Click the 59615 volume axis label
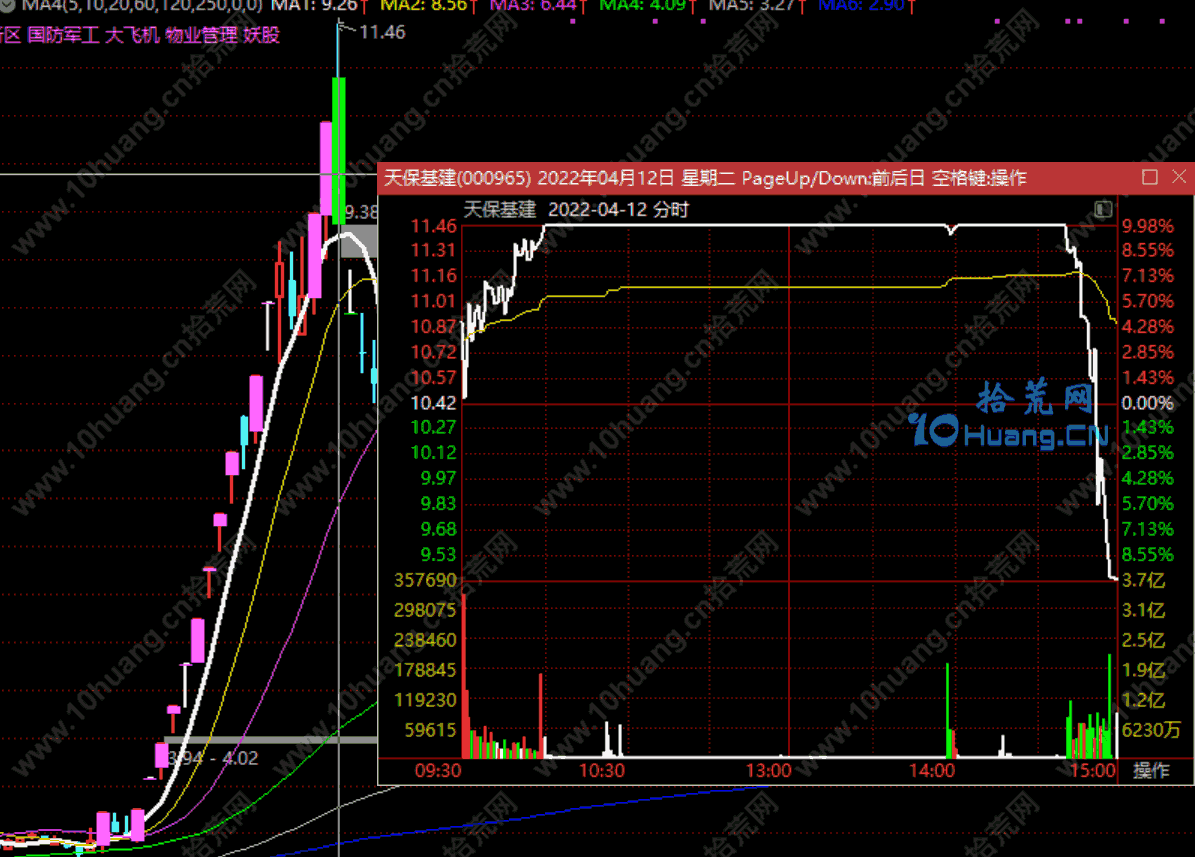Viewport: 1195px width, 857px height. [430, 730]
